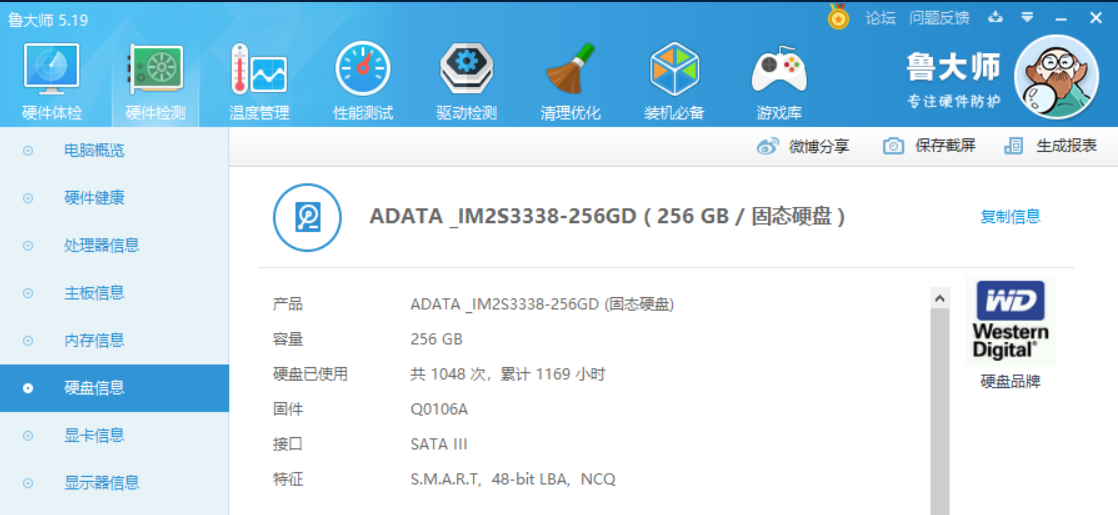Click the scrollbar up arrow
The image size is (1118, 515).
pos(940,297)
